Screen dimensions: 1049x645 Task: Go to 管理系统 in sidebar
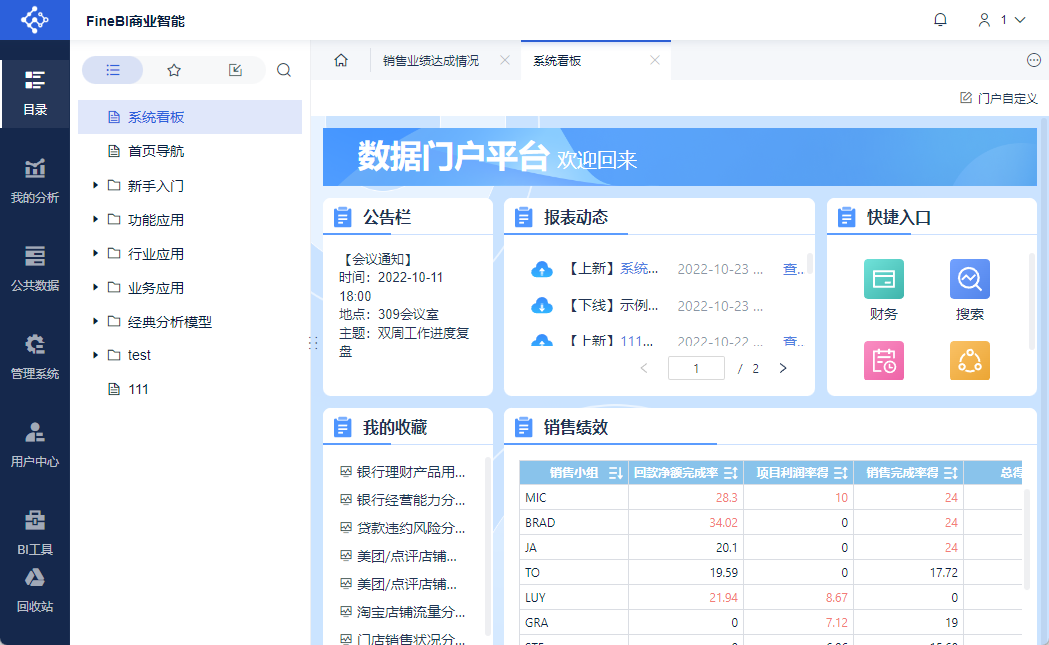35,357
